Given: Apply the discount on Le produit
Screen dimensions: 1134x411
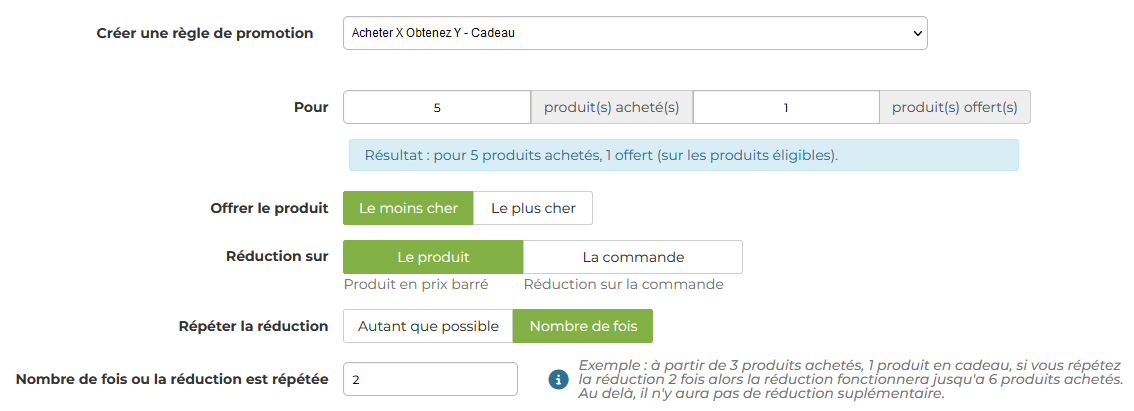Looking at the screenshot, I should (x=433, y=257).
